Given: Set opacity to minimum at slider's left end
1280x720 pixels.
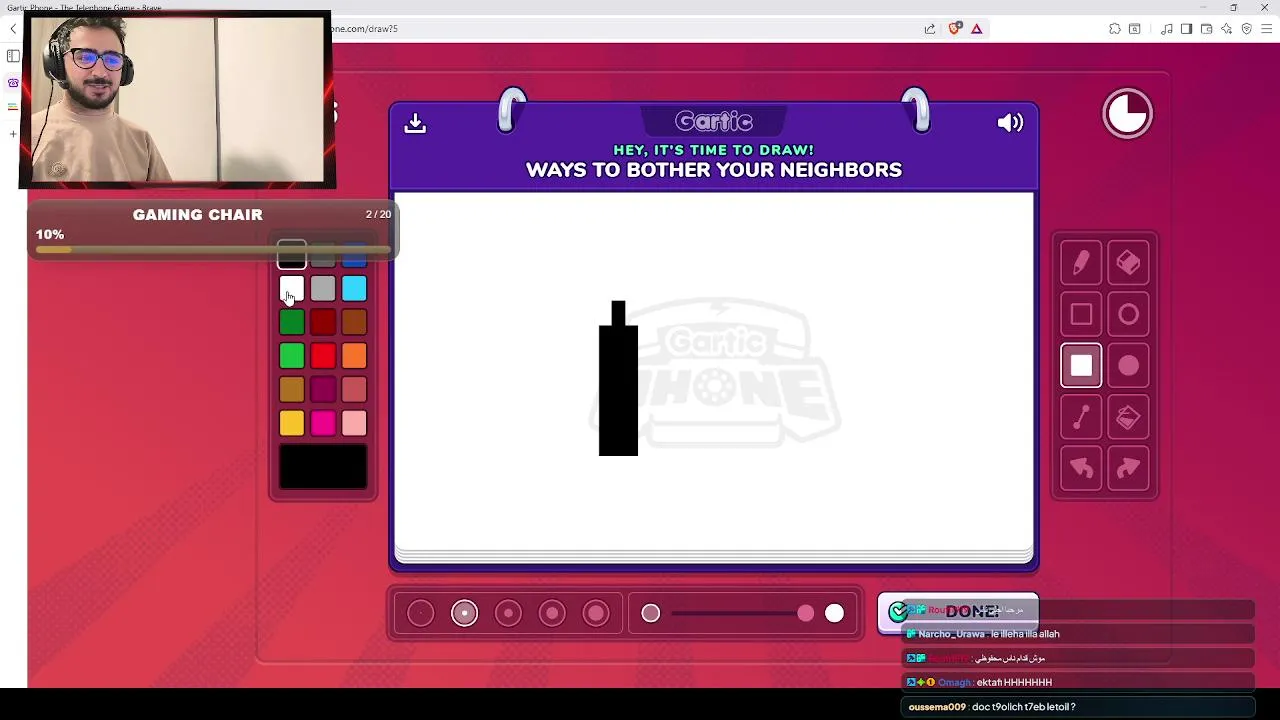Looking at the screenshot, I should tap(651, 613).
